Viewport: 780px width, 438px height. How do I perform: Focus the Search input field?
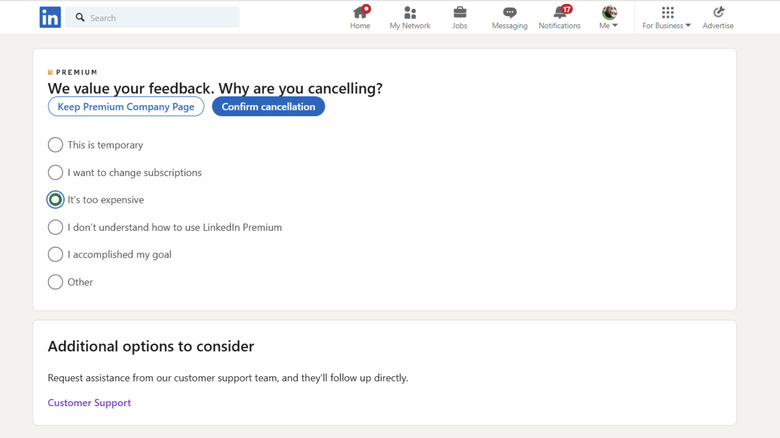tap(152, 17)
